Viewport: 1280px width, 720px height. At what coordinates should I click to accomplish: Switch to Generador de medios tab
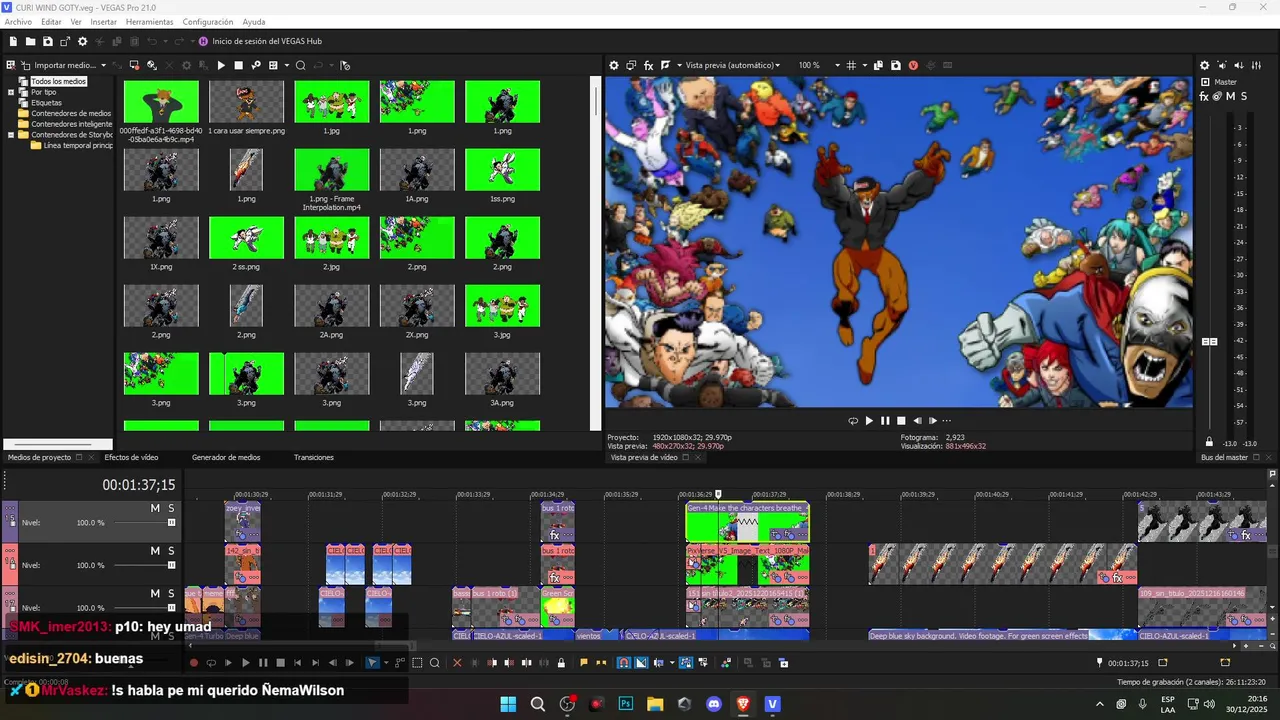(226, 457)
